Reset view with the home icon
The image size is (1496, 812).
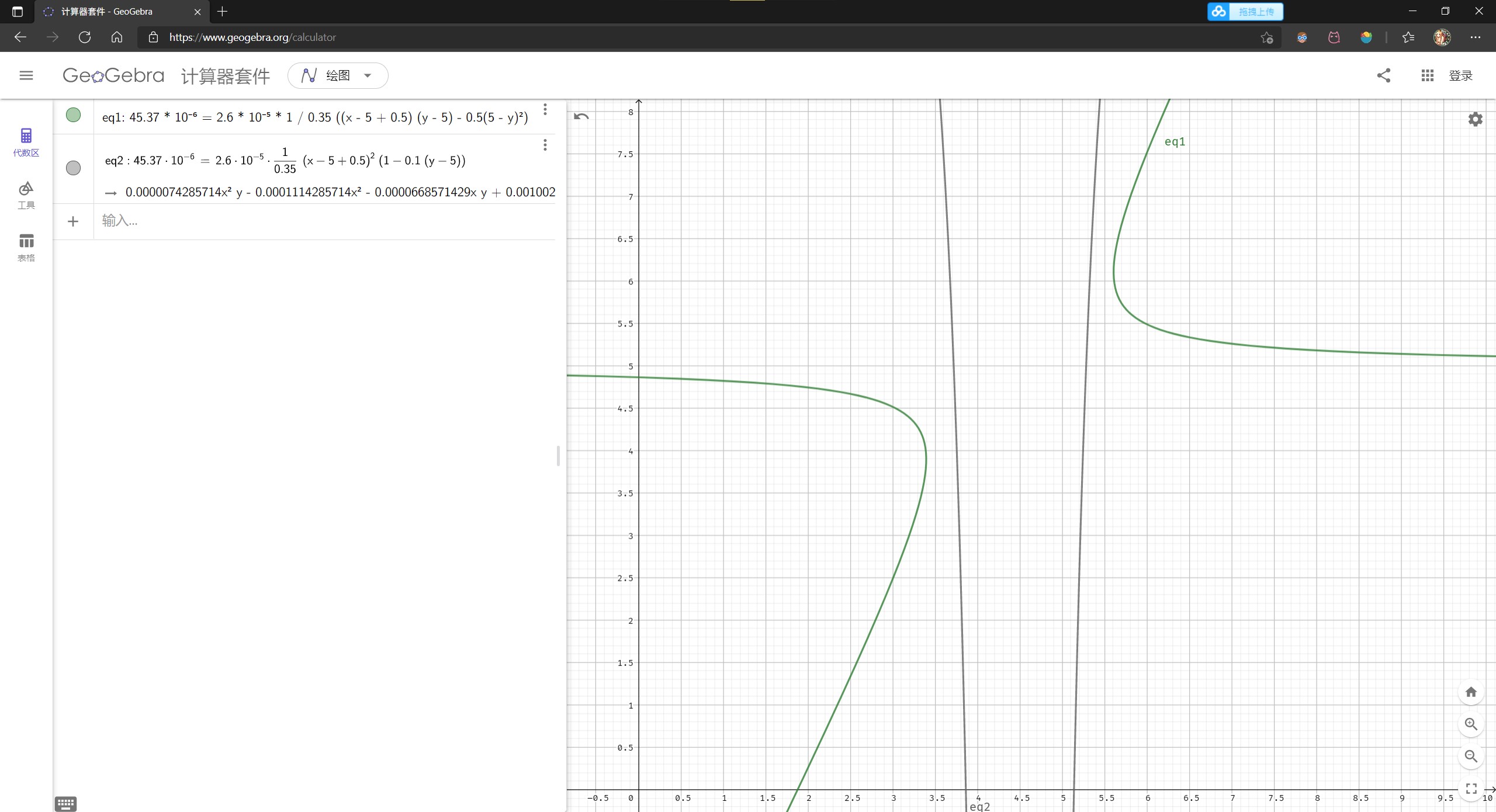tap(1471, 692)
